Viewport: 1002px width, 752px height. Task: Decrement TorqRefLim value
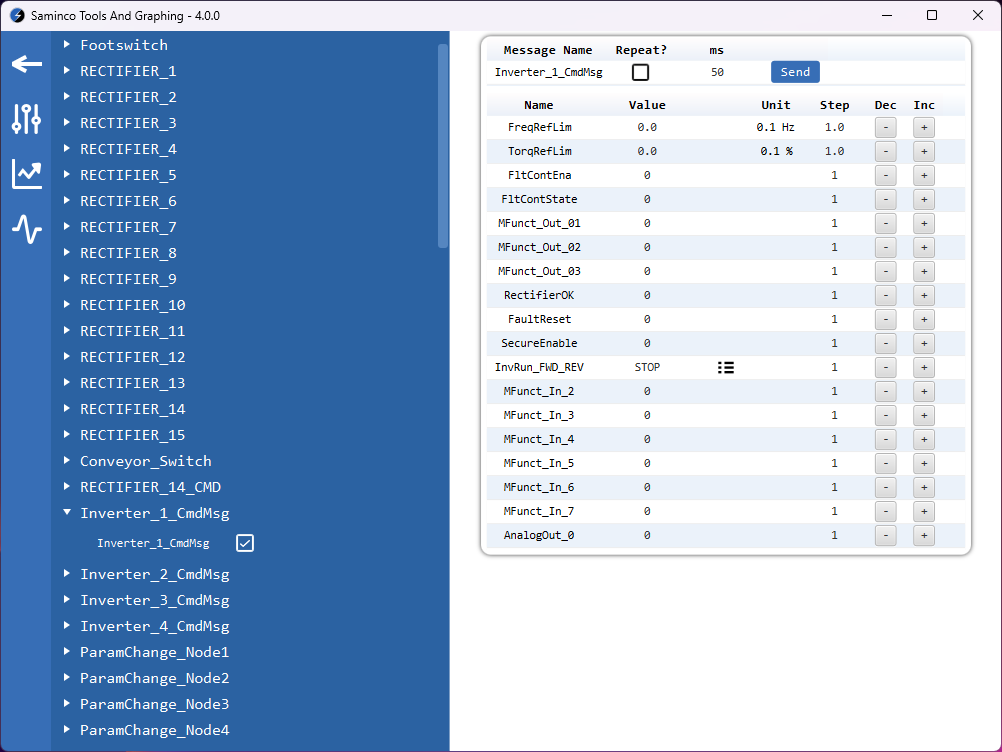coord(885,151)
